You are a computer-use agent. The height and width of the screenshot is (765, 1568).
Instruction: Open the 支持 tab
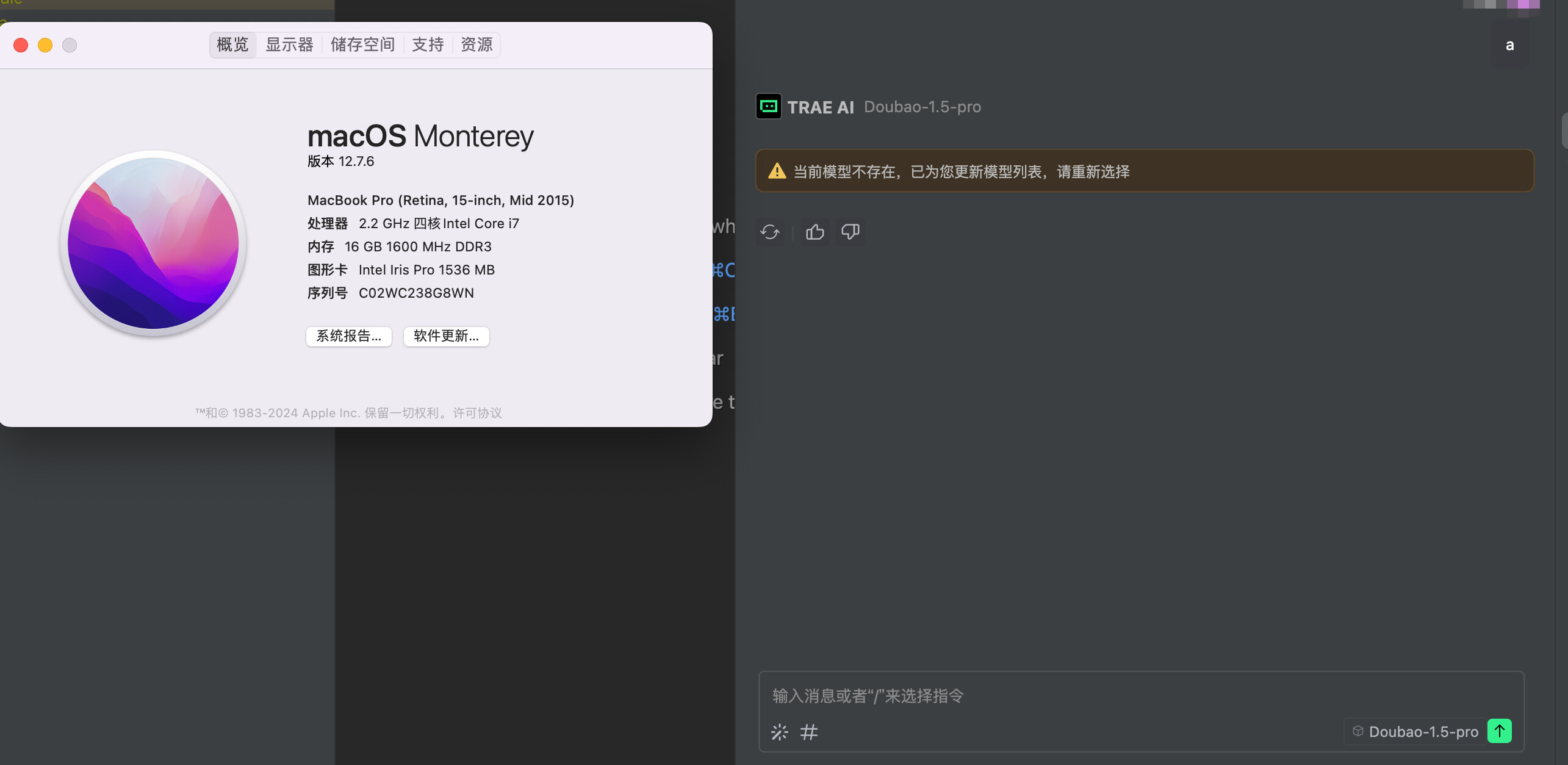pyautogui.click(x=428, y=45)
